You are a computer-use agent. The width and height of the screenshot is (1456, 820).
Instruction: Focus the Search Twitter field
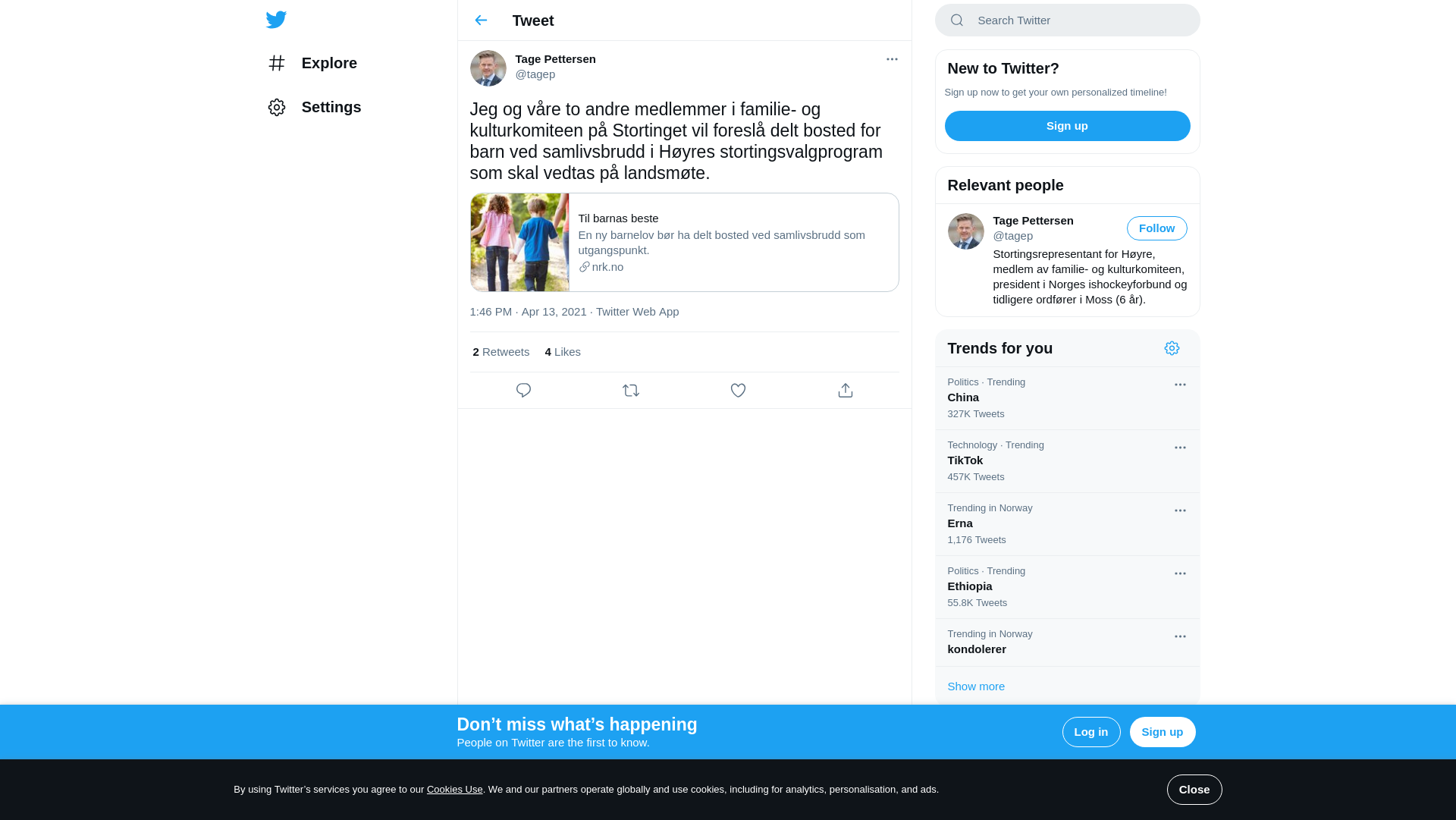tap(1067, 20)
